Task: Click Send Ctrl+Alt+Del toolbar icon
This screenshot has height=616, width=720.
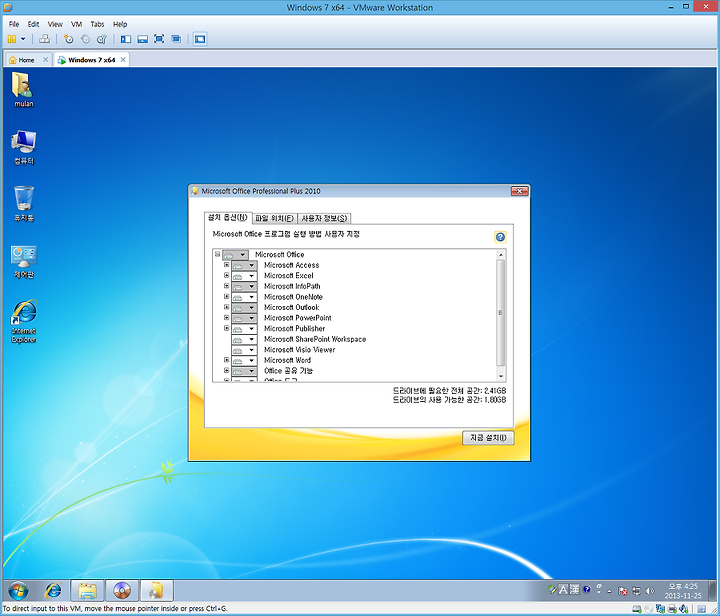Action: tap(44, 39)
